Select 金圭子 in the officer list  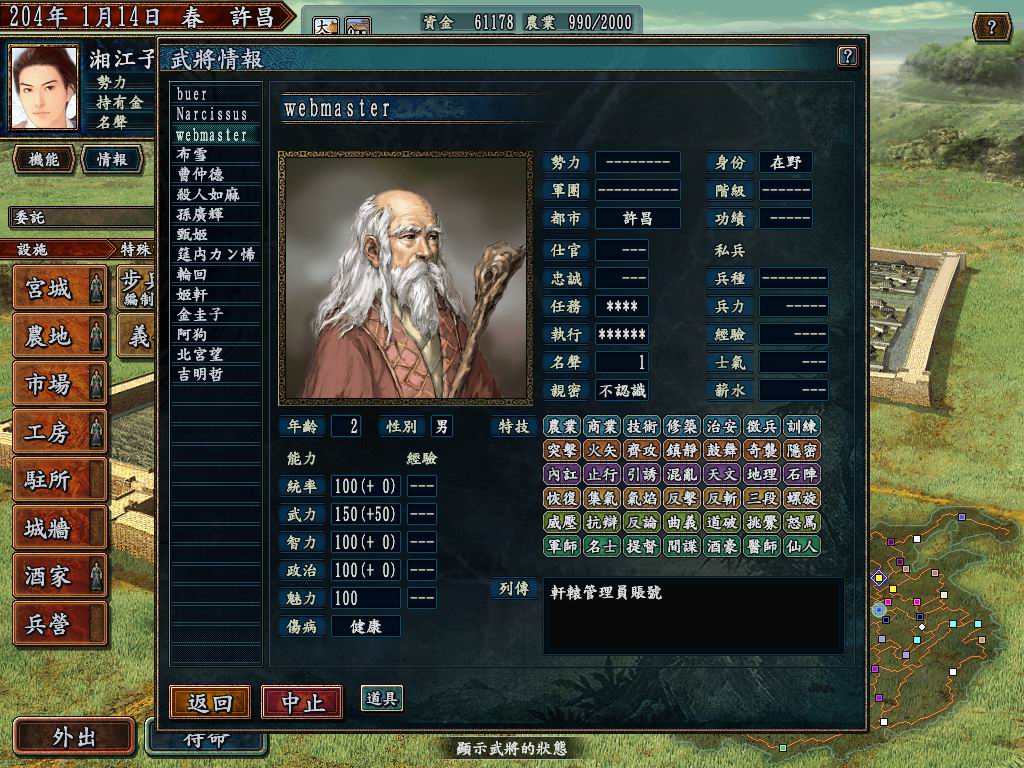click(216, 314)
